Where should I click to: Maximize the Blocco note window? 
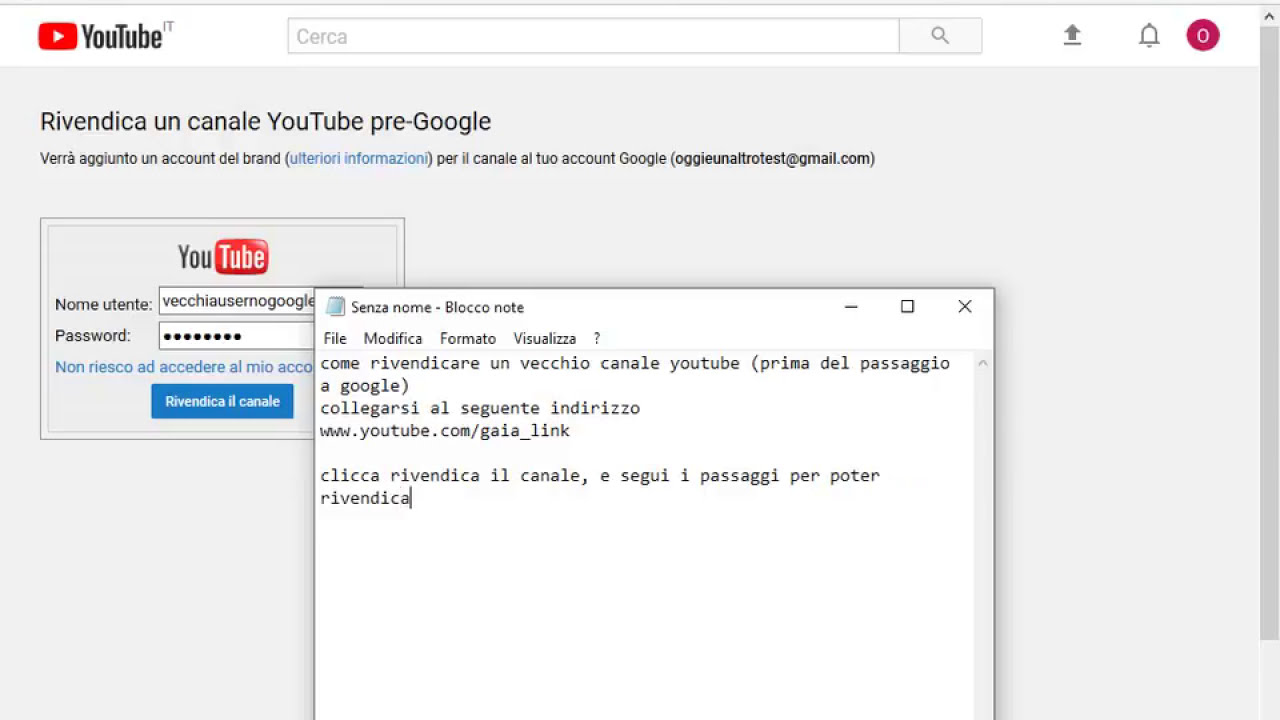tap(908, 307)
